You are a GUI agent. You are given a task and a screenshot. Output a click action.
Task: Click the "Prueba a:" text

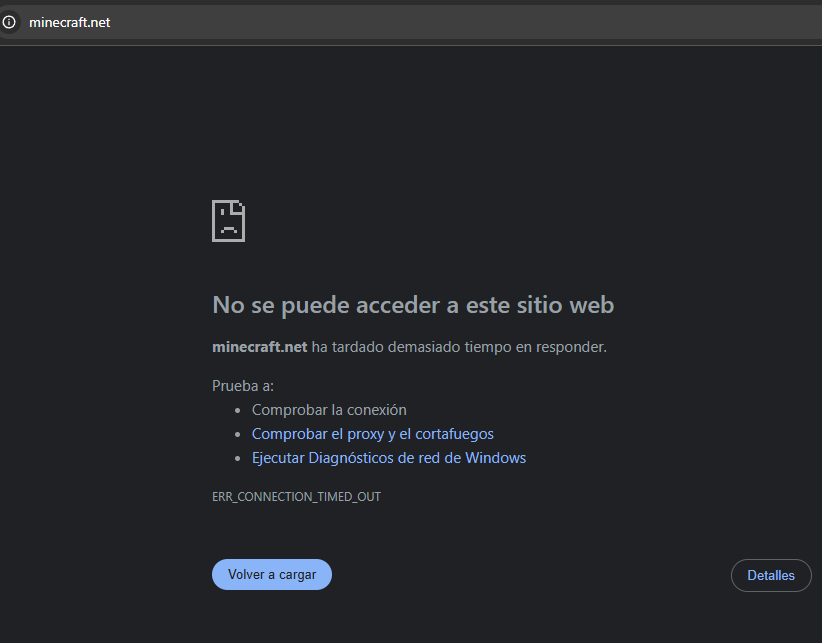(x=243, y=386)
